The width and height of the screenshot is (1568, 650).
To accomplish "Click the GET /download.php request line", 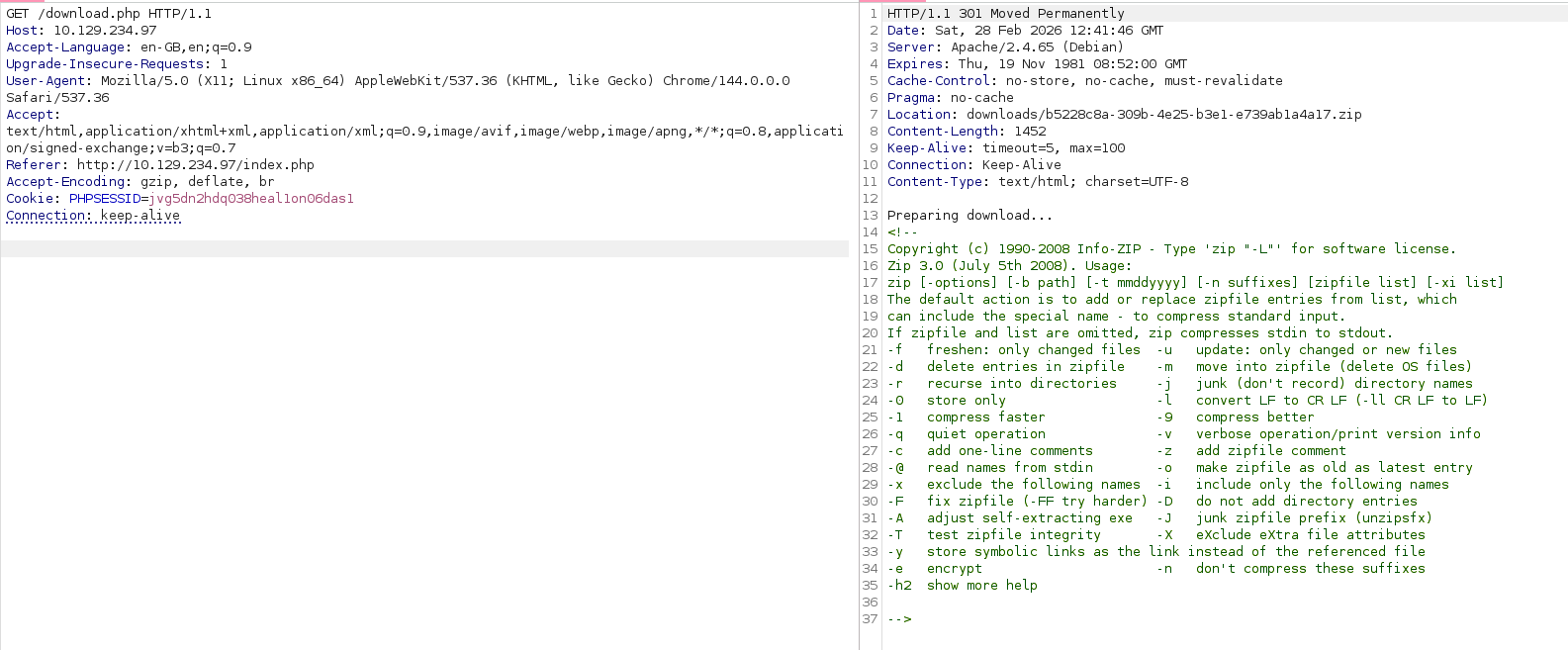I will coord(109,14).
